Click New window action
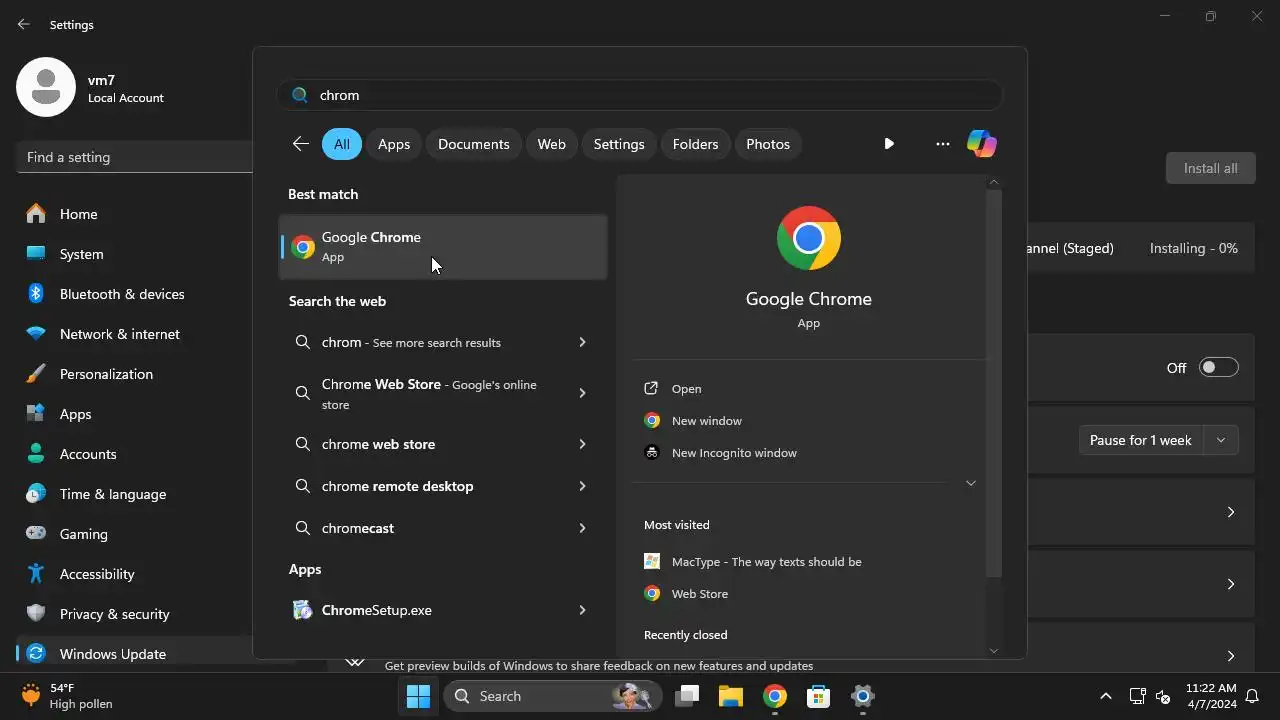Image resolution: width=1280 pixels, height=720 pixels. [x=707, y=421]
